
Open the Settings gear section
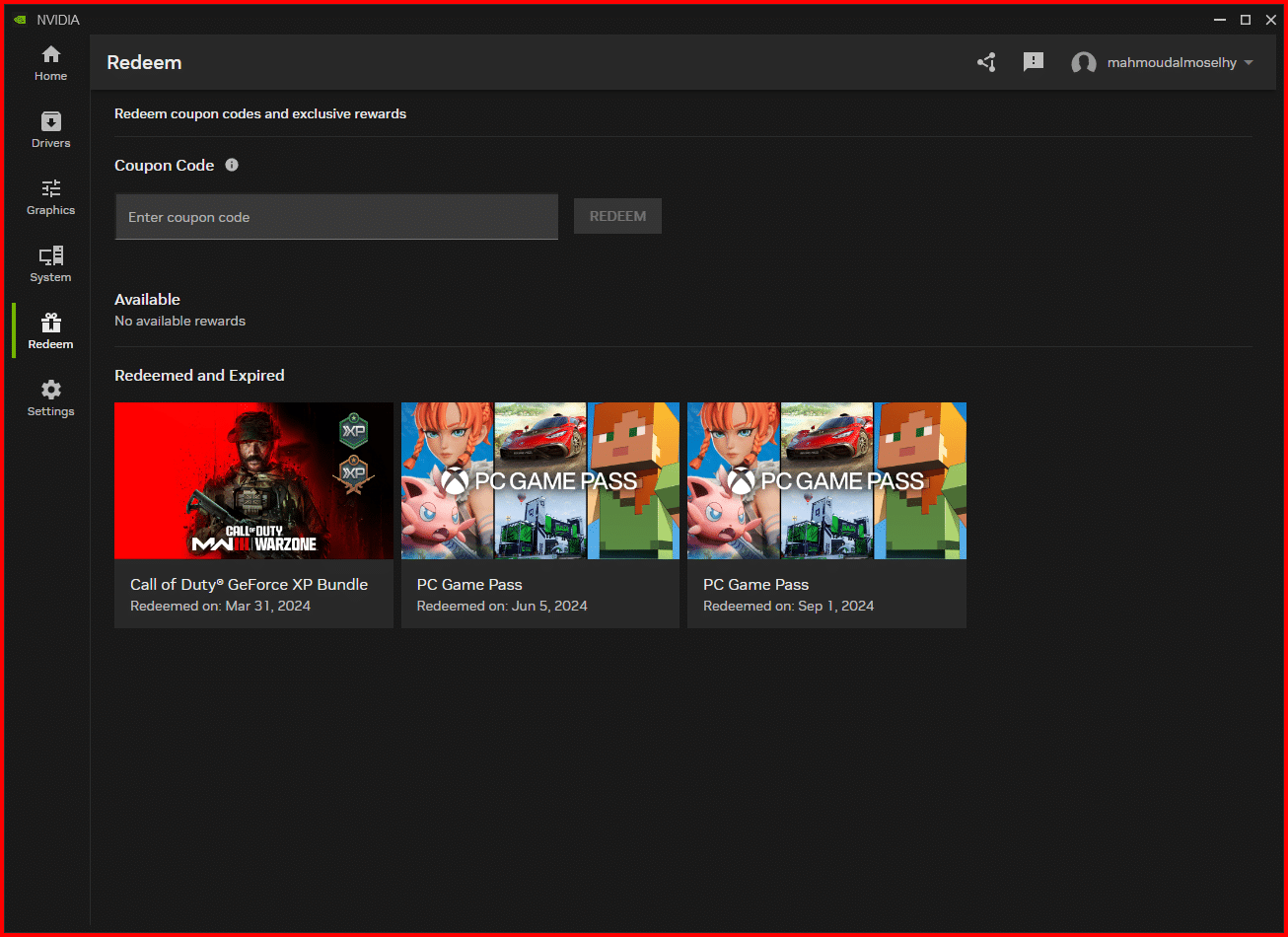[50, 398]
